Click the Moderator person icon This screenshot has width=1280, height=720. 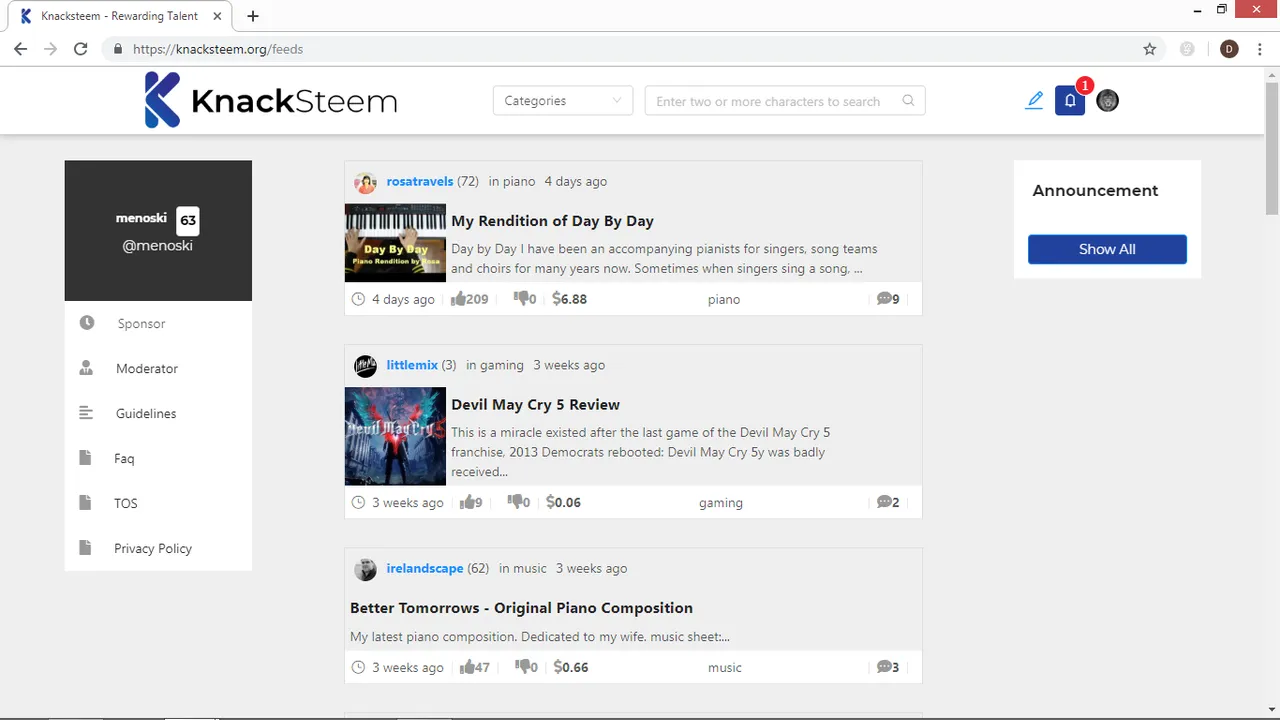point(86,368)
